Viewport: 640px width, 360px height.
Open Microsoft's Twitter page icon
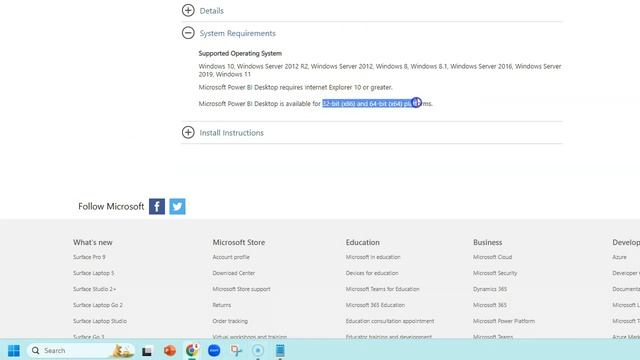pos(177,206)
